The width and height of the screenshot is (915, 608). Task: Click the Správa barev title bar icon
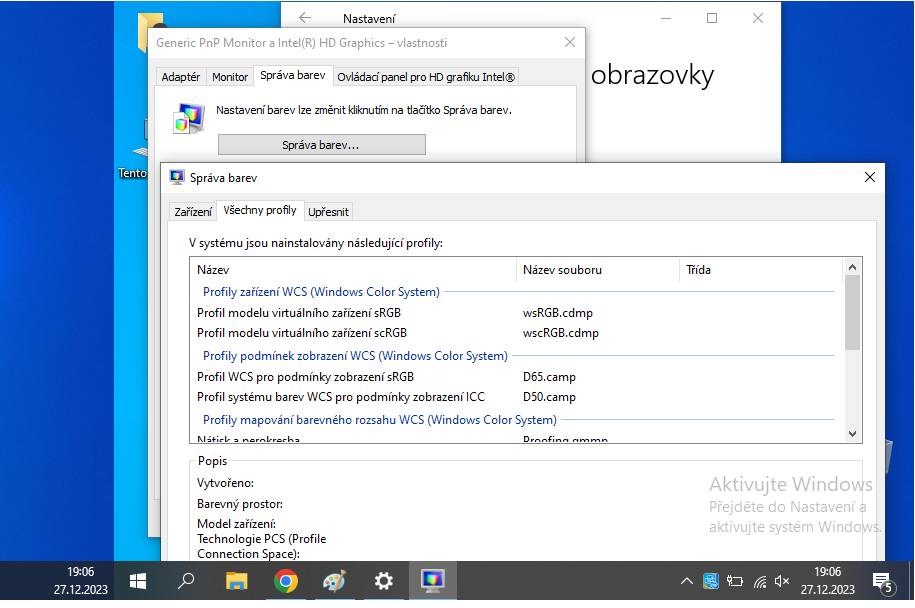(177, 177)
